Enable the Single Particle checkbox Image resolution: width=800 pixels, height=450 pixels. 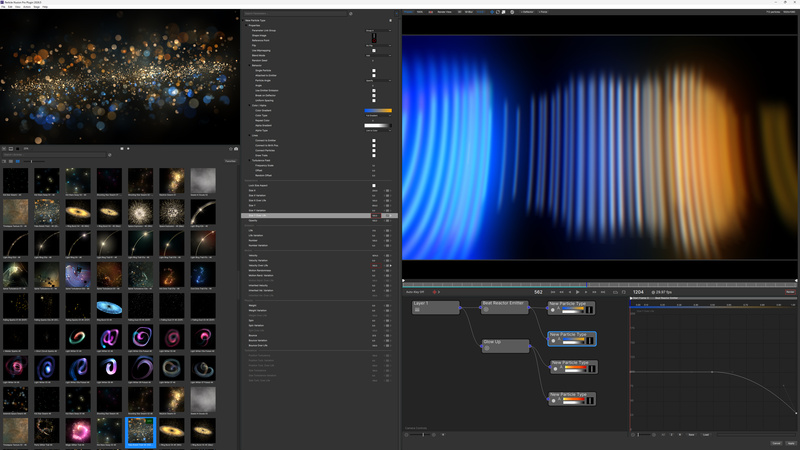[x=374, y=70]
